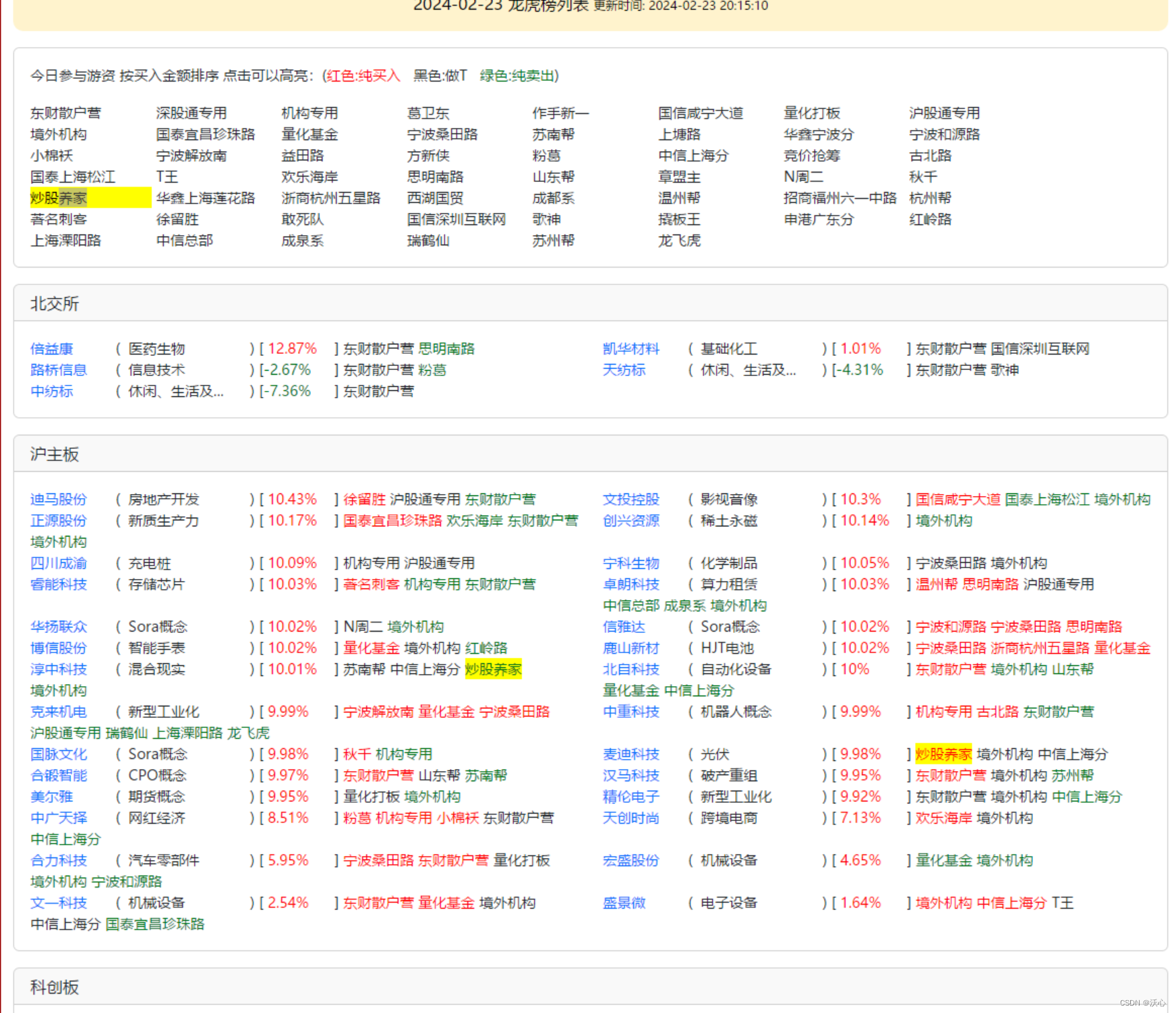The width and height of the screenshot is (1176, 1013).
Task: Open stock 鹿山新材
Action: click(x=631, y=648)
